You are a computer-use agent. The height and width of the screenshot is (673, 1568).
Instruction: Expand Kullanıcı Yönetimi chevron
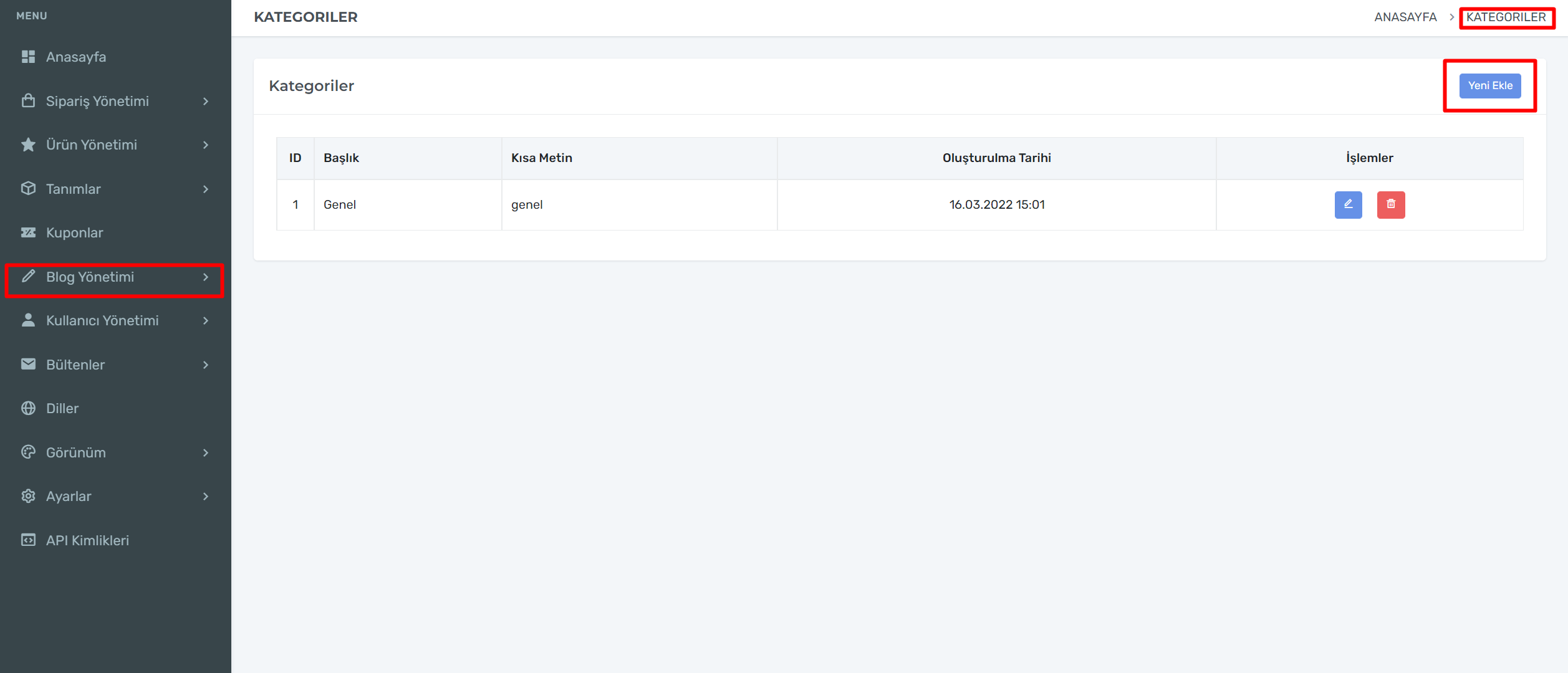click(x=206, y=320)
